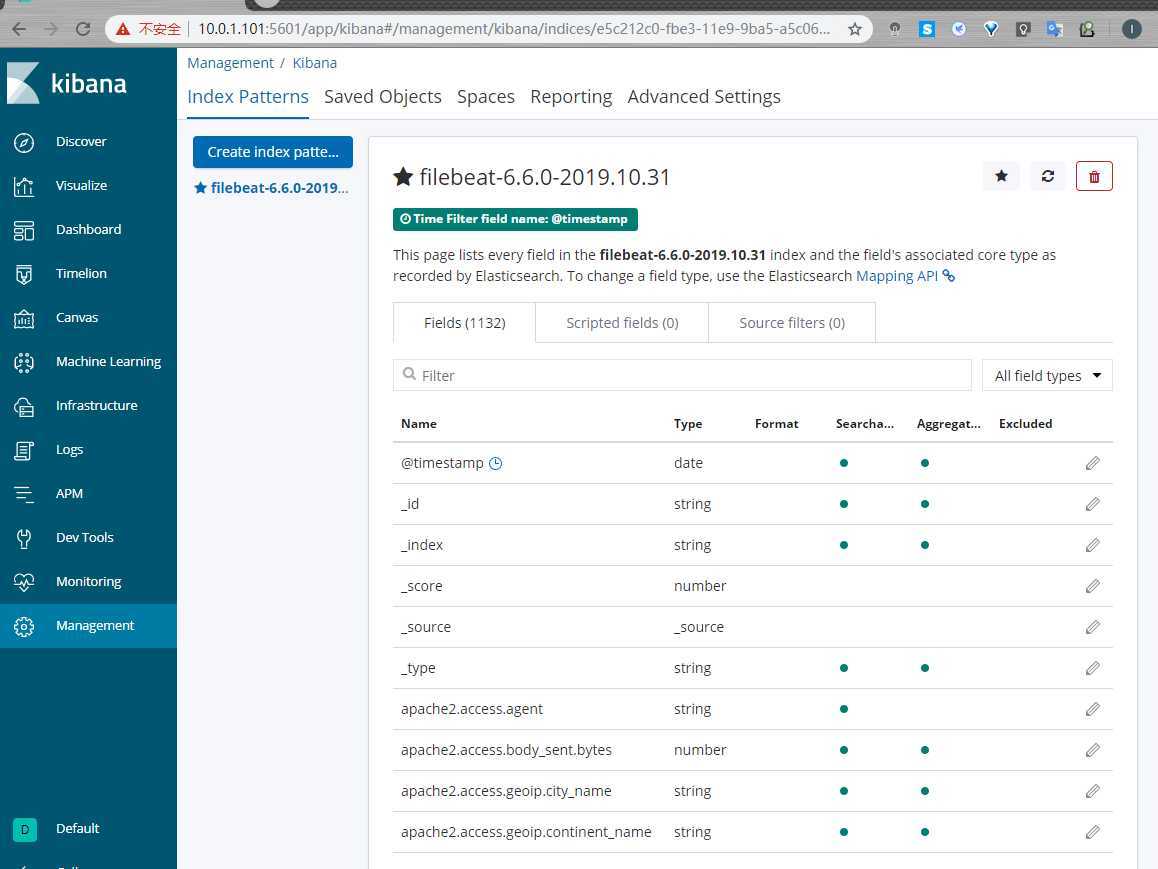Delete the filebeat index pattern
The height and width of the screenshot is (869, 1158).
[x=1094, y=176]
